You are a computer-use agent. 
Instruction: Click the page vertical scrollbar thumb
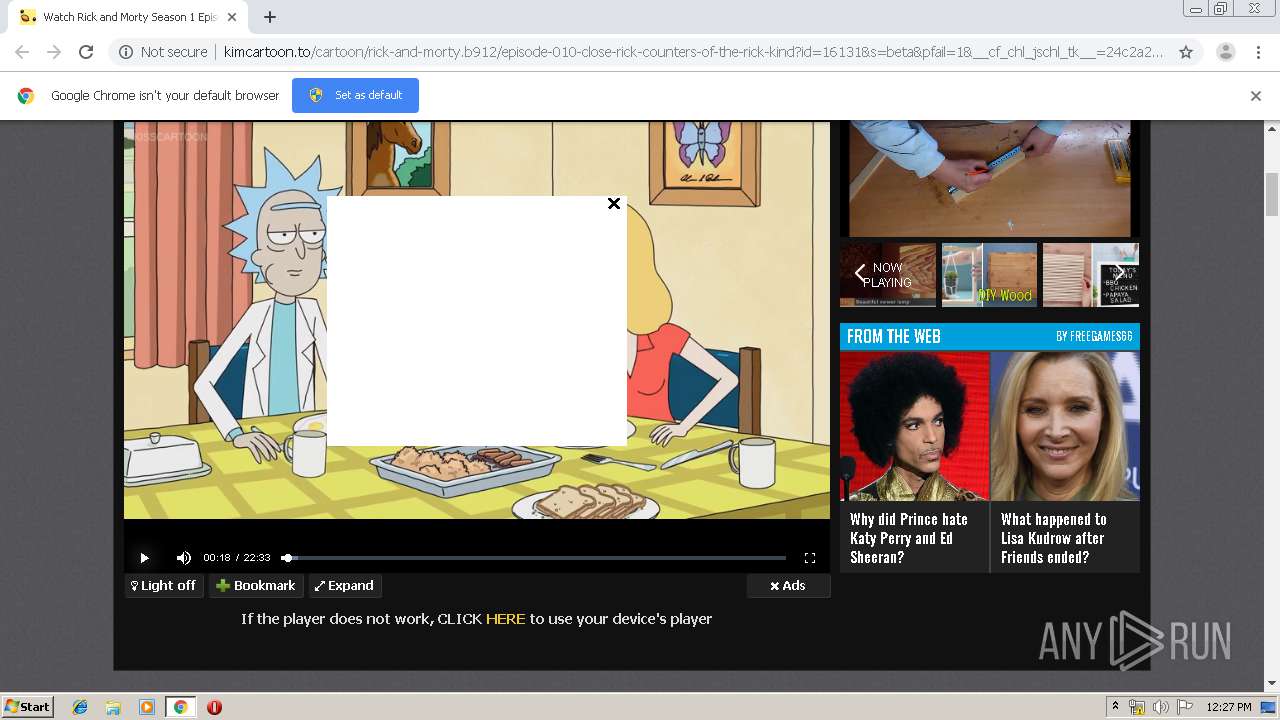(x=1272, y=194)
